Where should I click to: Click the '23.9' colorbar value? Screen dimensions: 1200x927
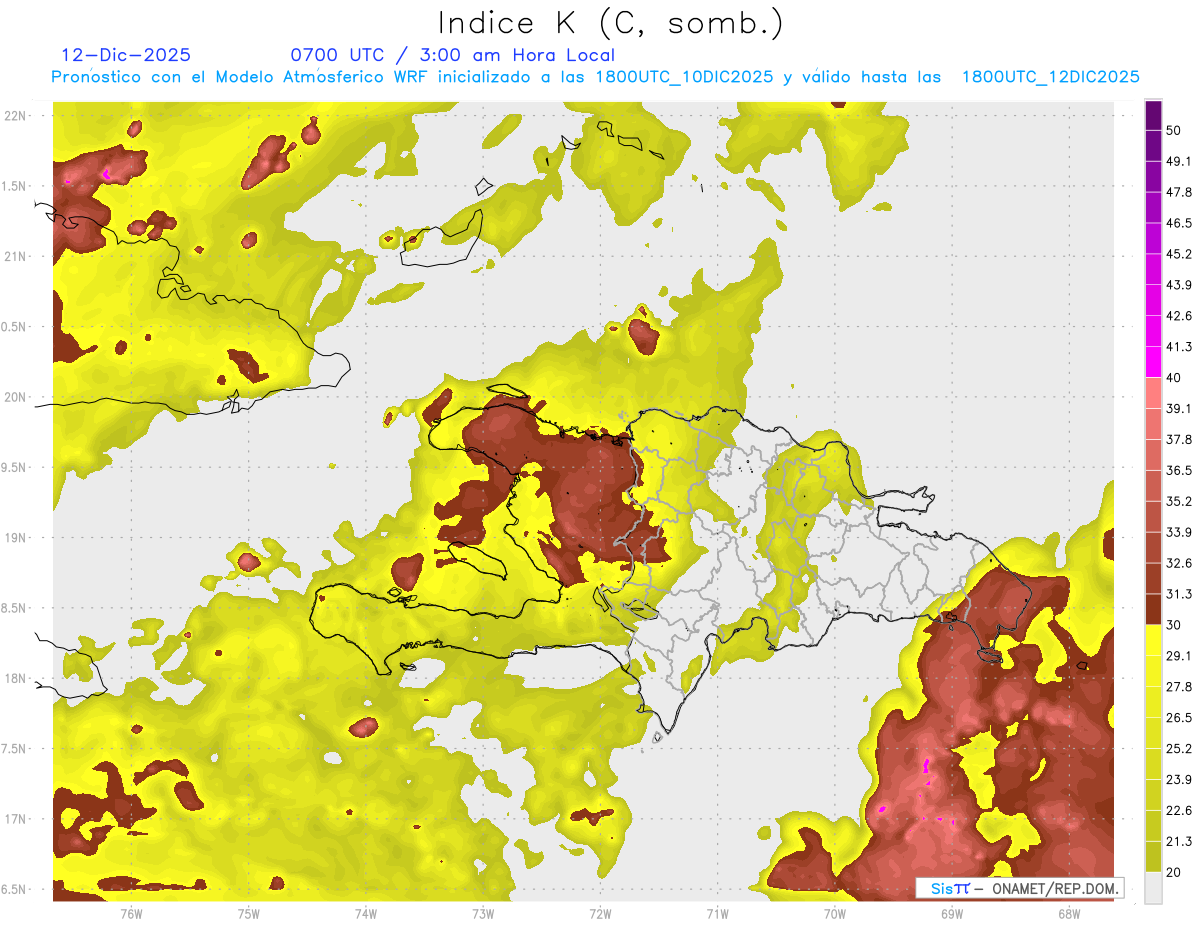point(1179,780)
